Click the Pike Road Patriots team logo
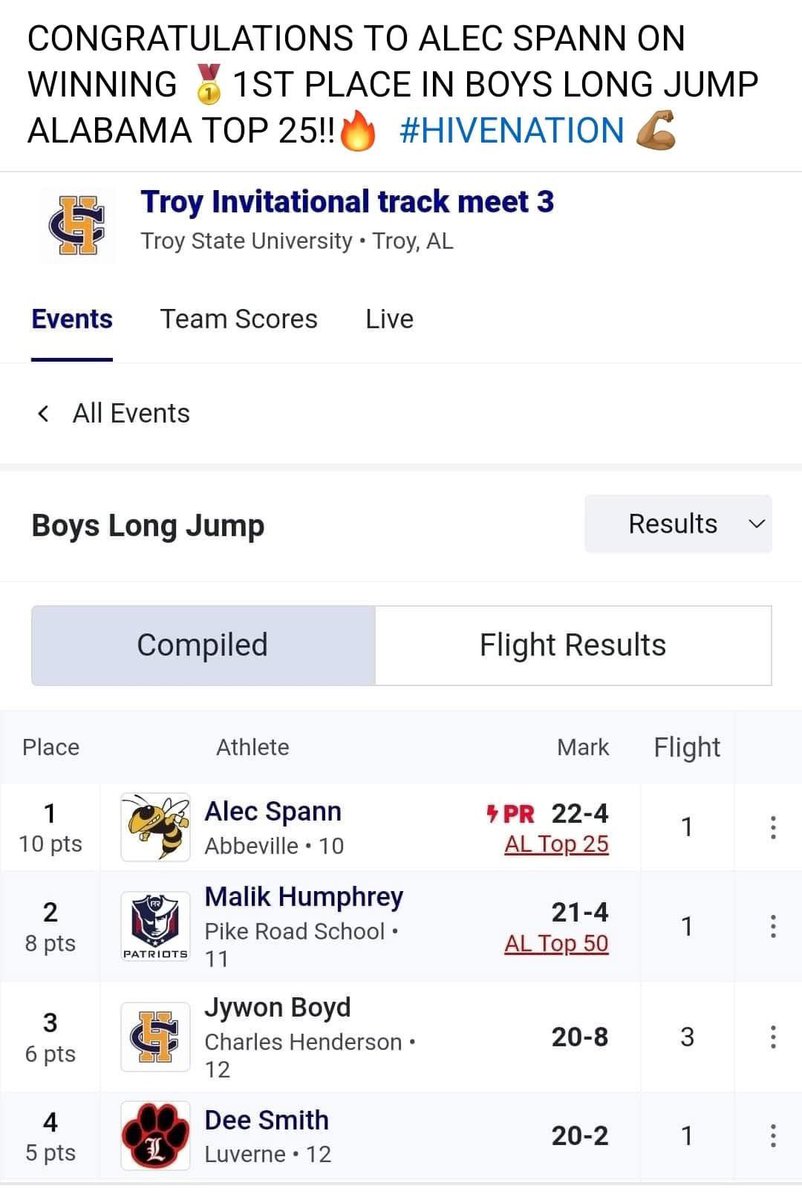802x1200 pixels. pyautogui.click(x=155, y=927)
